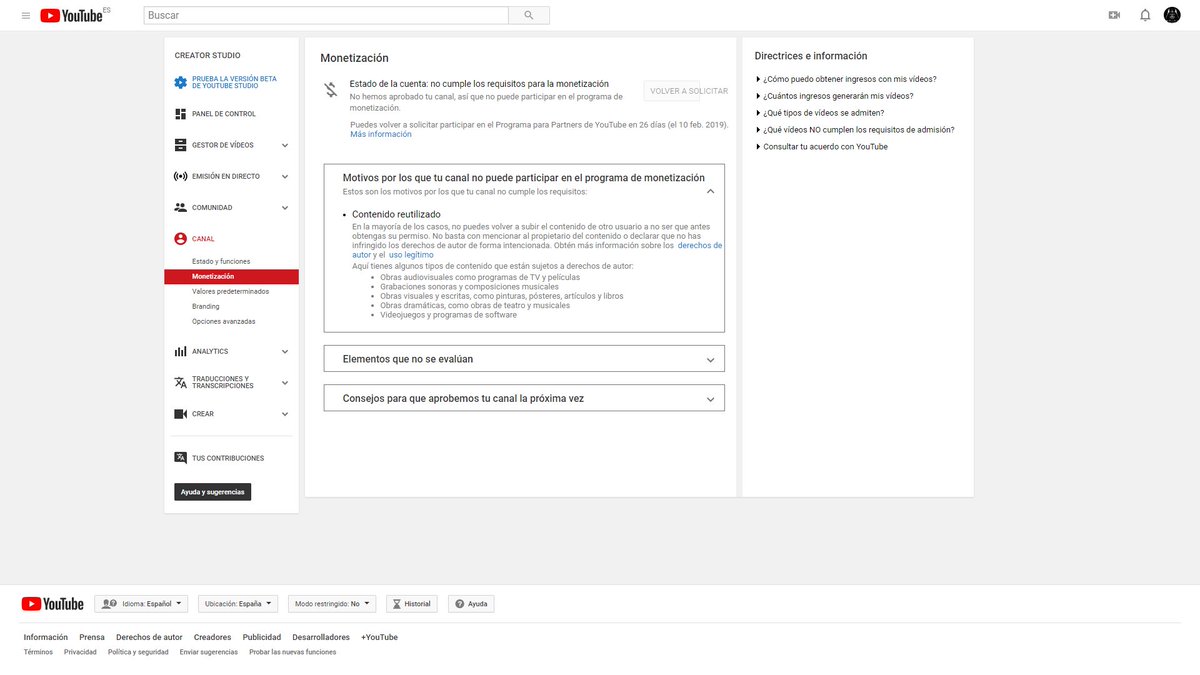
Task: Expand Elementos que no se evalúan
Action: coord(524,358)
